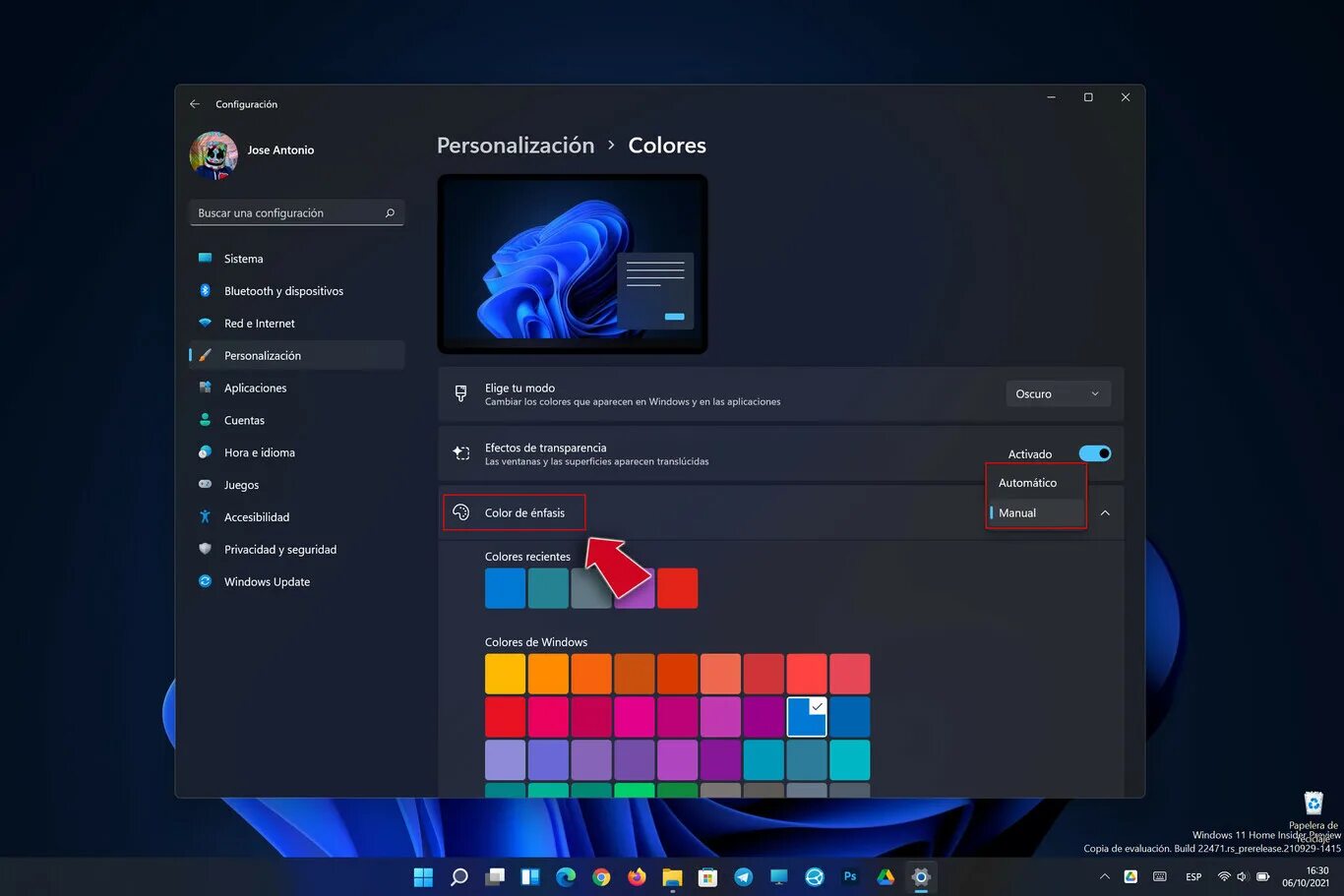Go back with the Configuración arrow
The height and width of the screenshot is (896, 1344).
click(x=195, y=104)
